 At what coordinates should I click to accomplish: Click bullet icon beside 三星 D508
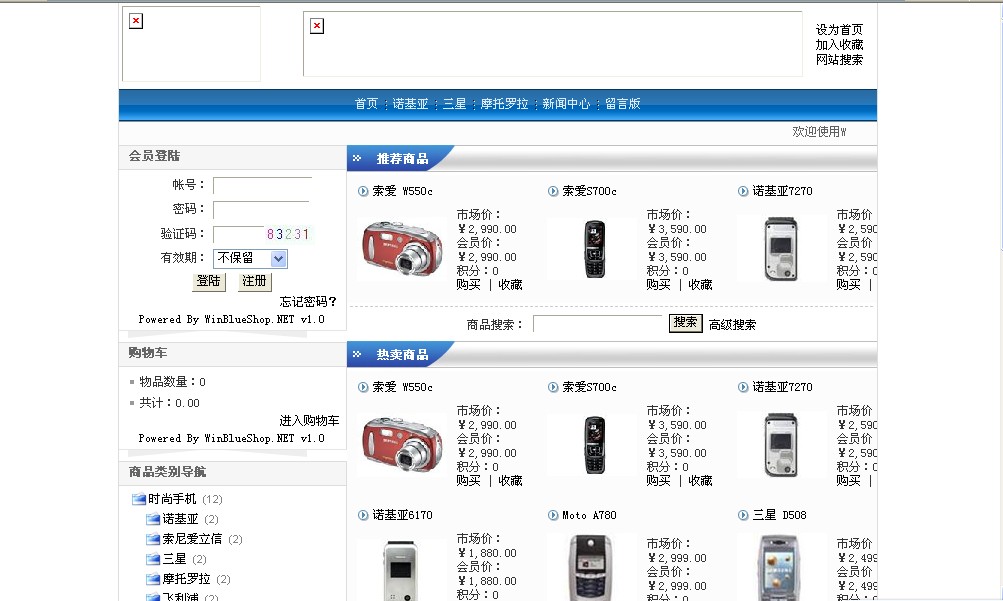743,515
